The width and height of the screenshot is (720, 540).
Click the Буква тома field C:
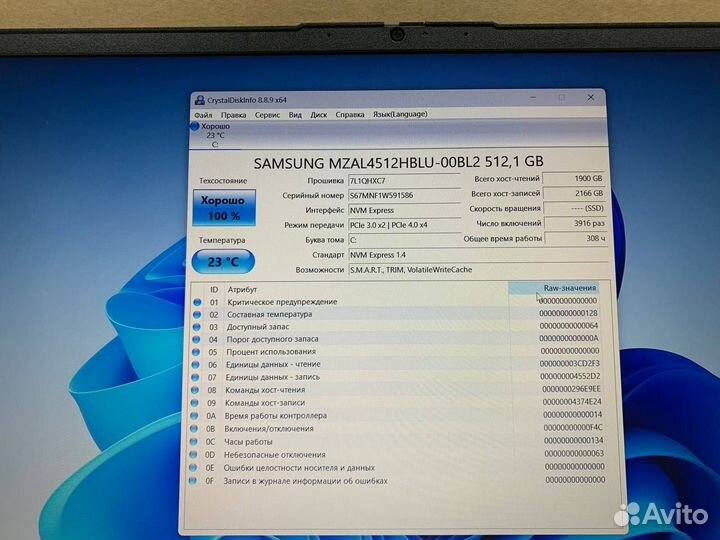pos(404,240)
